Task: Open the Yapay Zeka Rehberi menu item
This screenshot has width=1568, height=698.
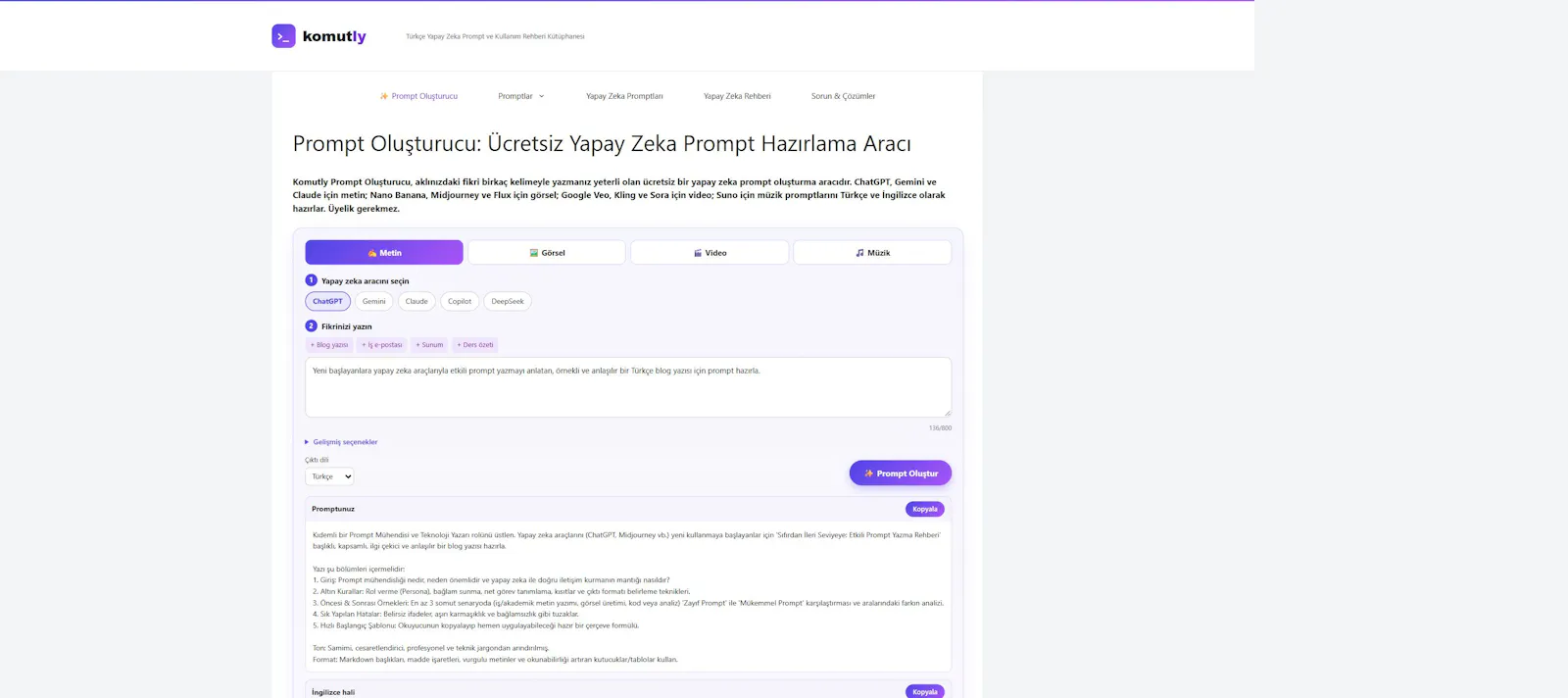Action: click(737, 96)
